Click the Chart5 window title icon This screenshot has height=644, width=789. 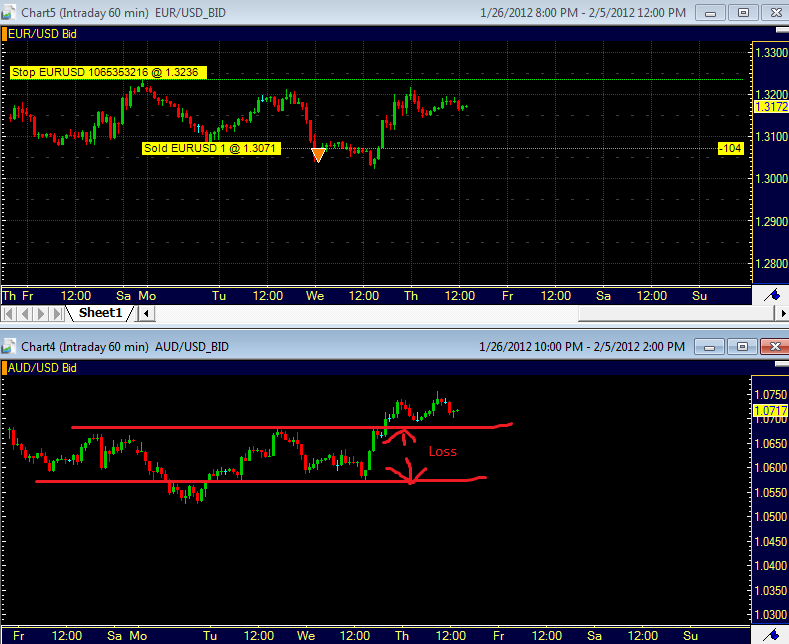pyautogui.click(x=7, y=12)
